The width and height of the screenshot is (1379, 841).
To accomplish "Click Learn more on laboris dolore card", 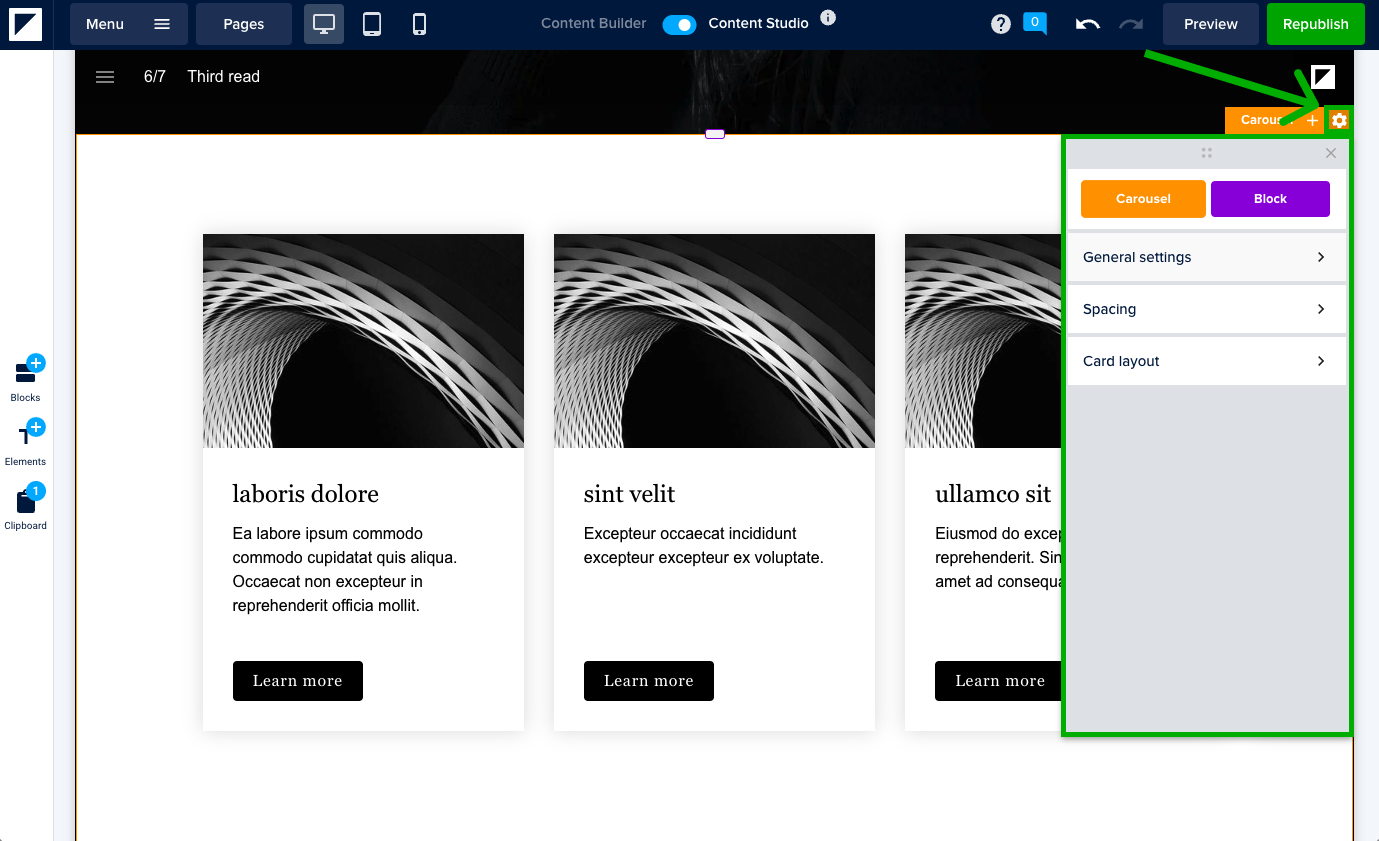I will 298,681.
